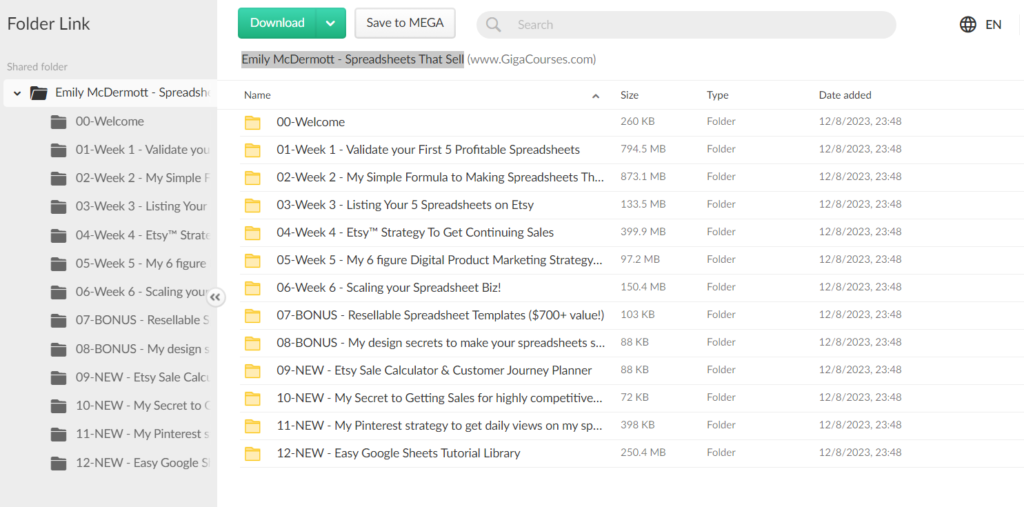Open 09-NEW Etsy Sale Calculator folder row
Image resolution: width=1024 pixels, height=507 pixels.
point(434,371)
